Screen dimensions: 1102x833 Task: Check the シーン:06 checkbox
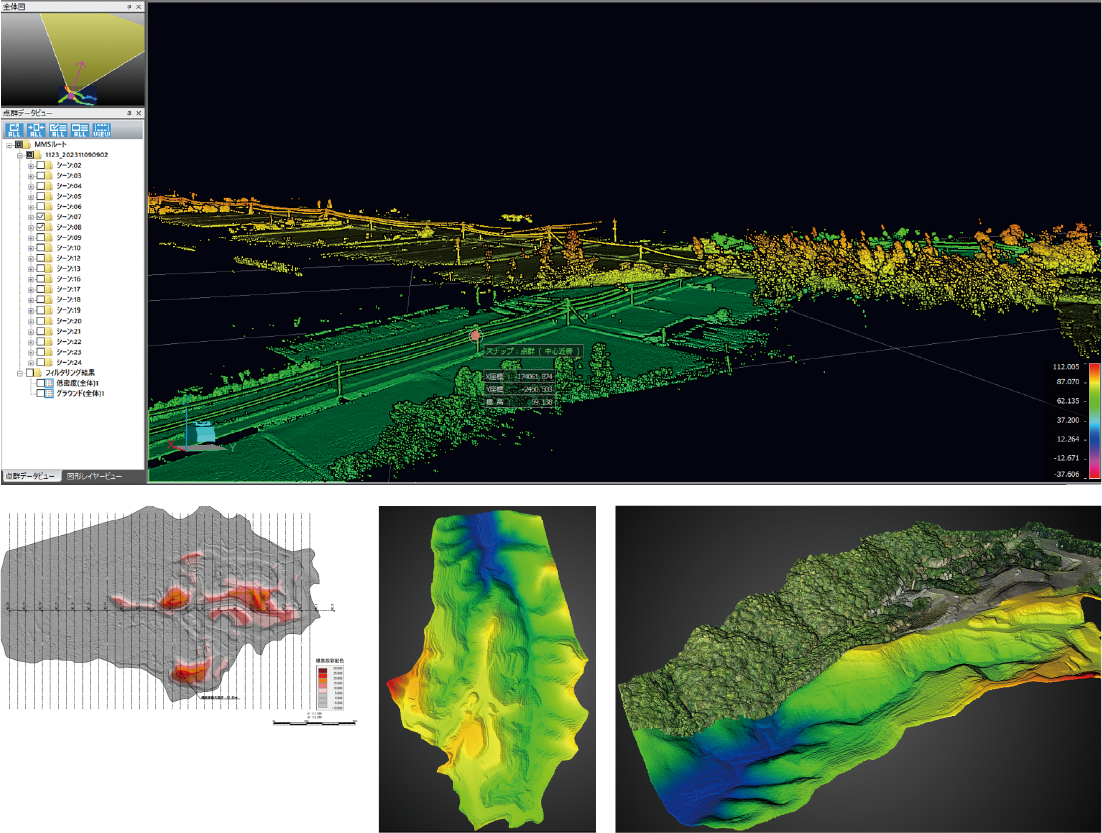click(x=41, y=207)
